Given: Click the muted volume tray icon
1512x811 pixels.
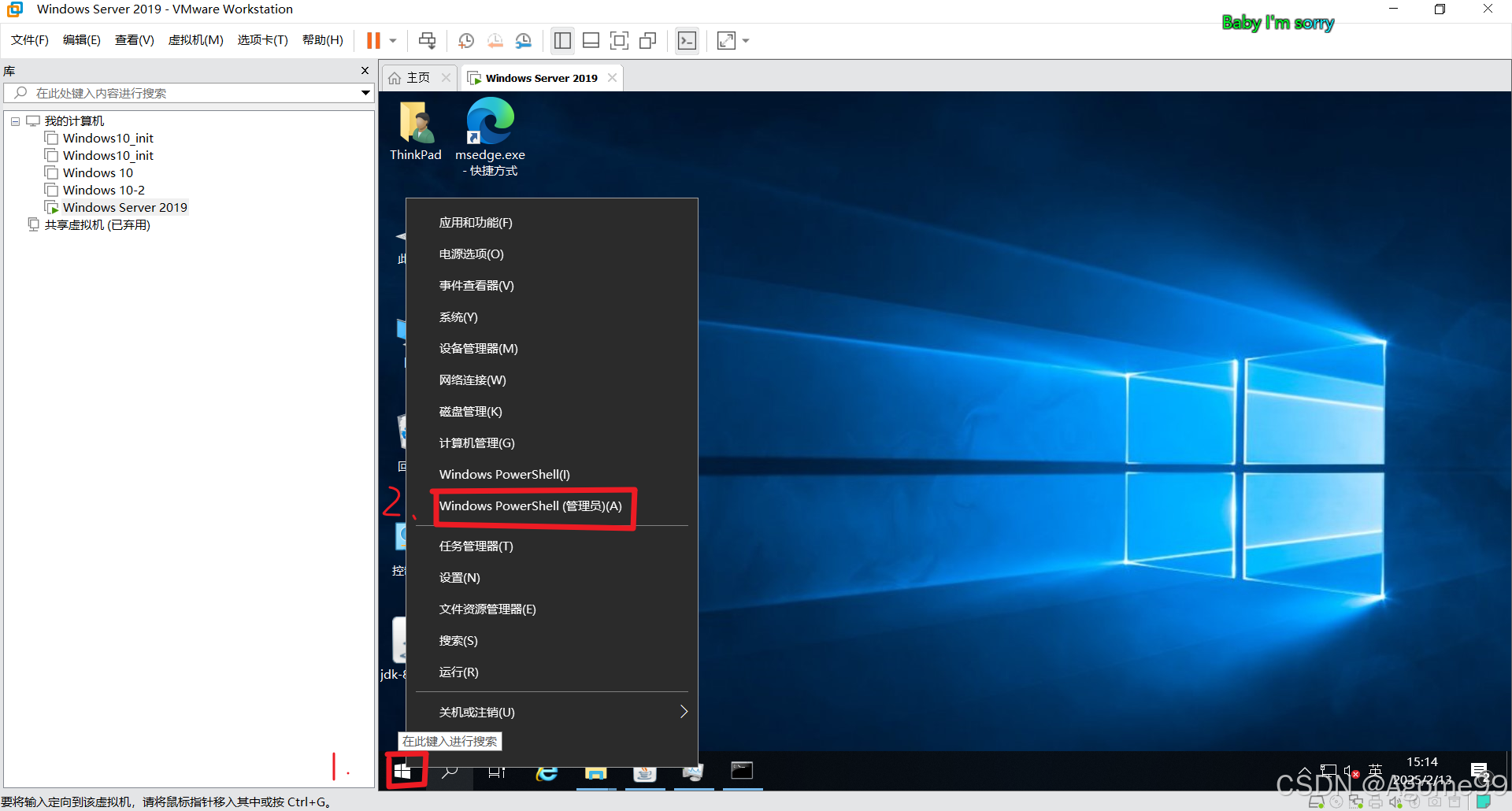Looking at the screenshot, I should coord(1351,771).
